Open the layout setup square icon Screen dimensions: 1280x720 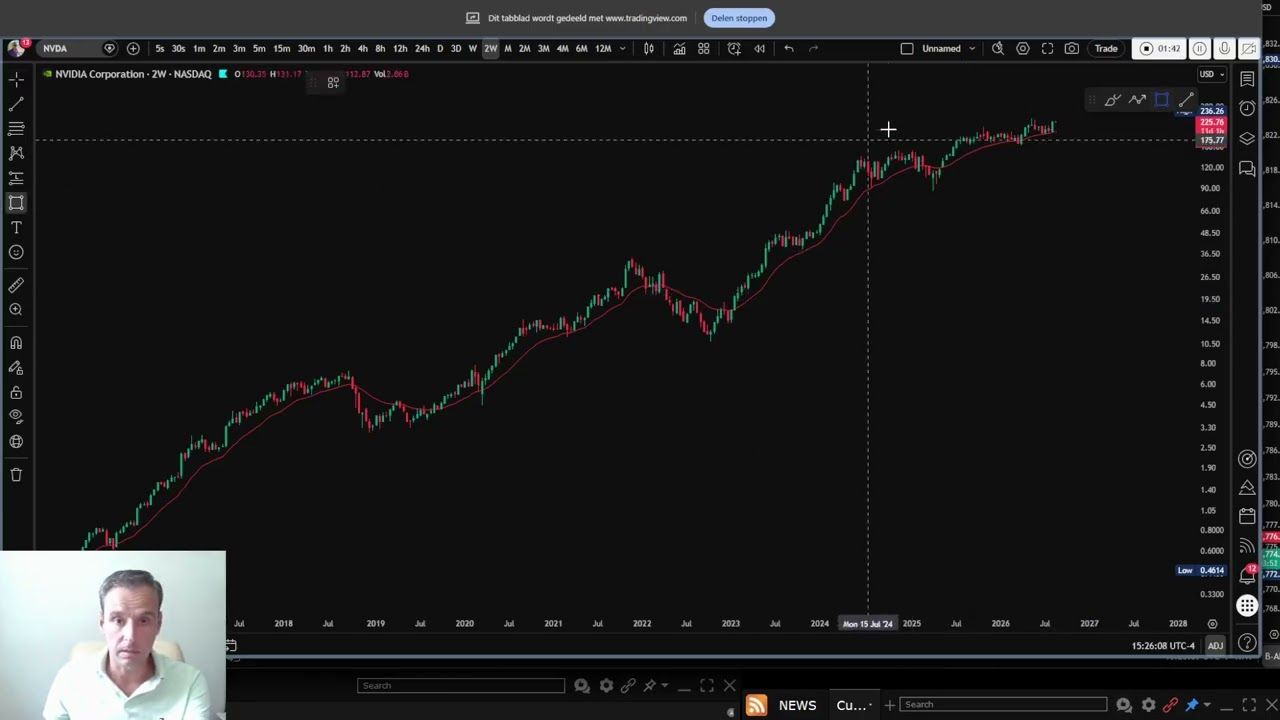[907, 48]
